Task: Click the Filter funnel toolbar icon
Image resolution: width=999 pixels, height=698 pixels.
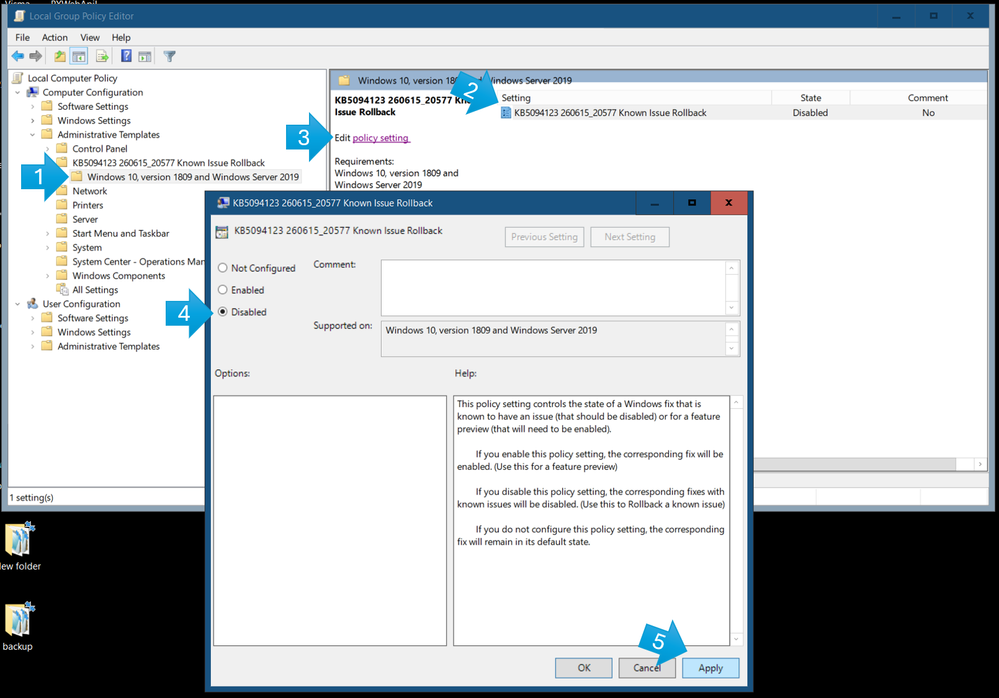Action: pyautogui.click(x=169, y=56)
